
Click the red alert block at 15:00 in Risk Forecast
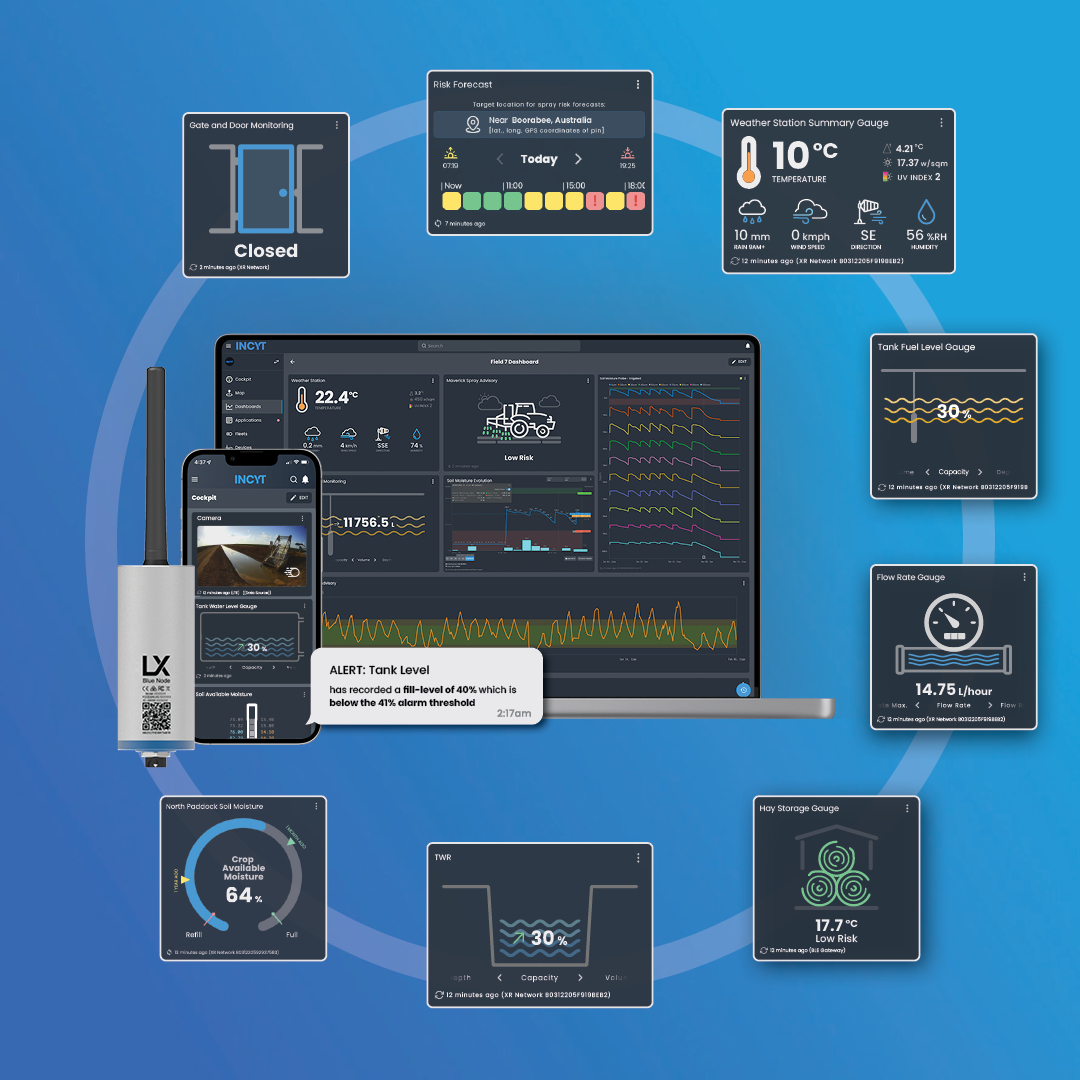594,200
